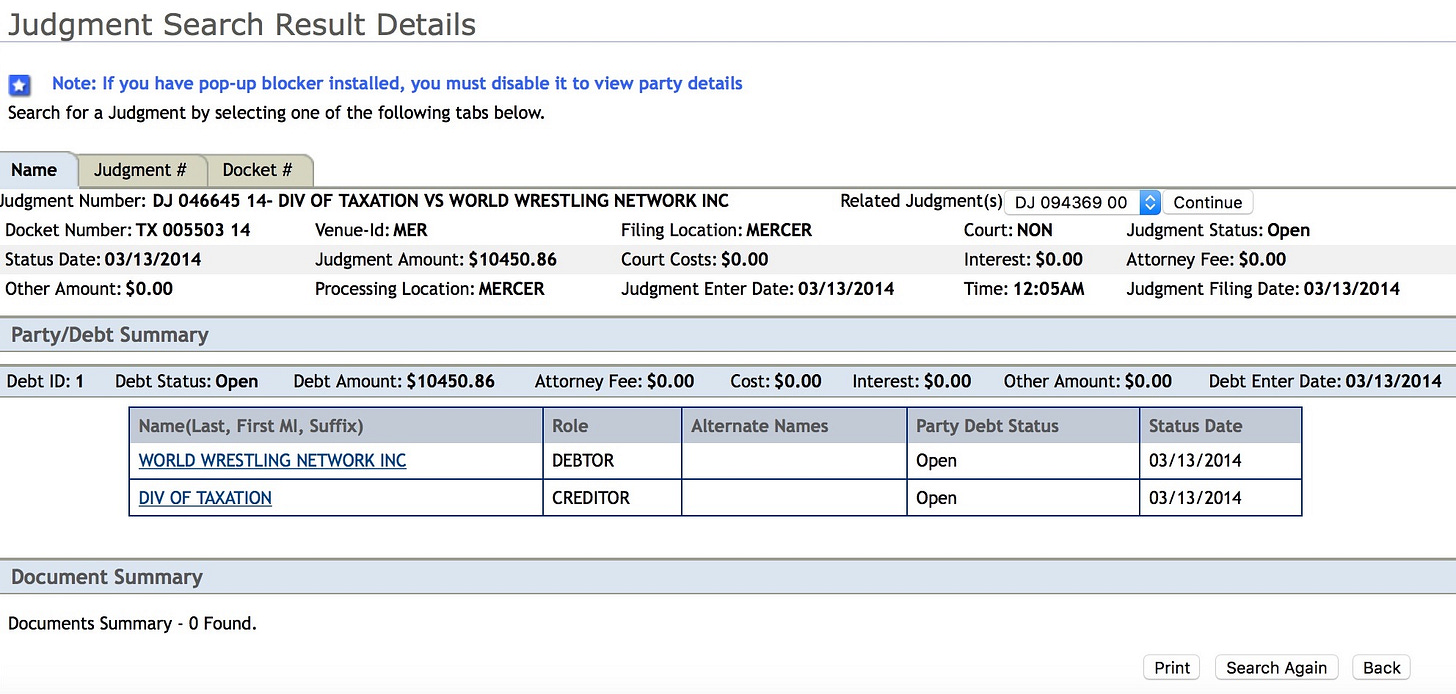This screenshot has width=1456, height=694.
Task: Click the Name(Last, First MI, Suffix) header
Action: point(336,426)
